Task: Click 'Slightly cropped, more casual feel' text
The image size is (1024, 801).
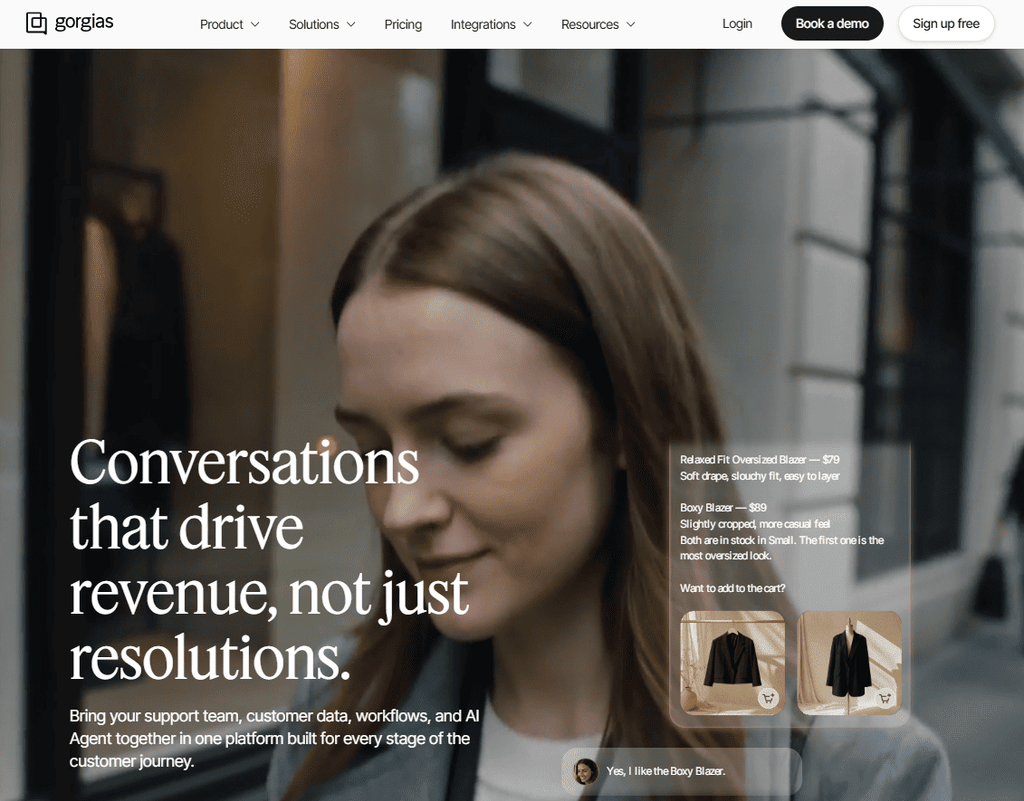Action: tap(755, 524)
